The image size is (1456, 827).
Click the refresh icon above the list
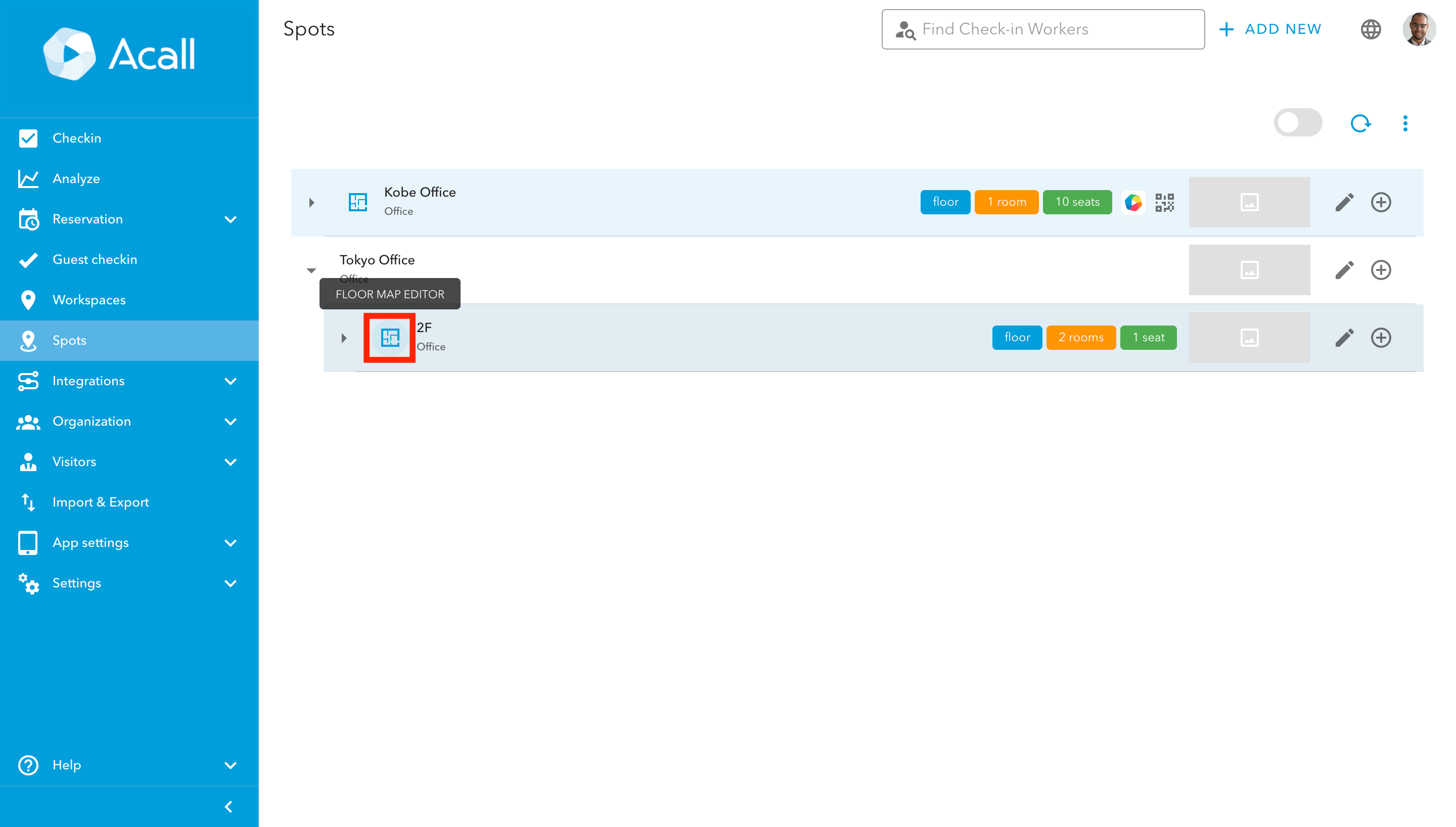click(1360, 123)
